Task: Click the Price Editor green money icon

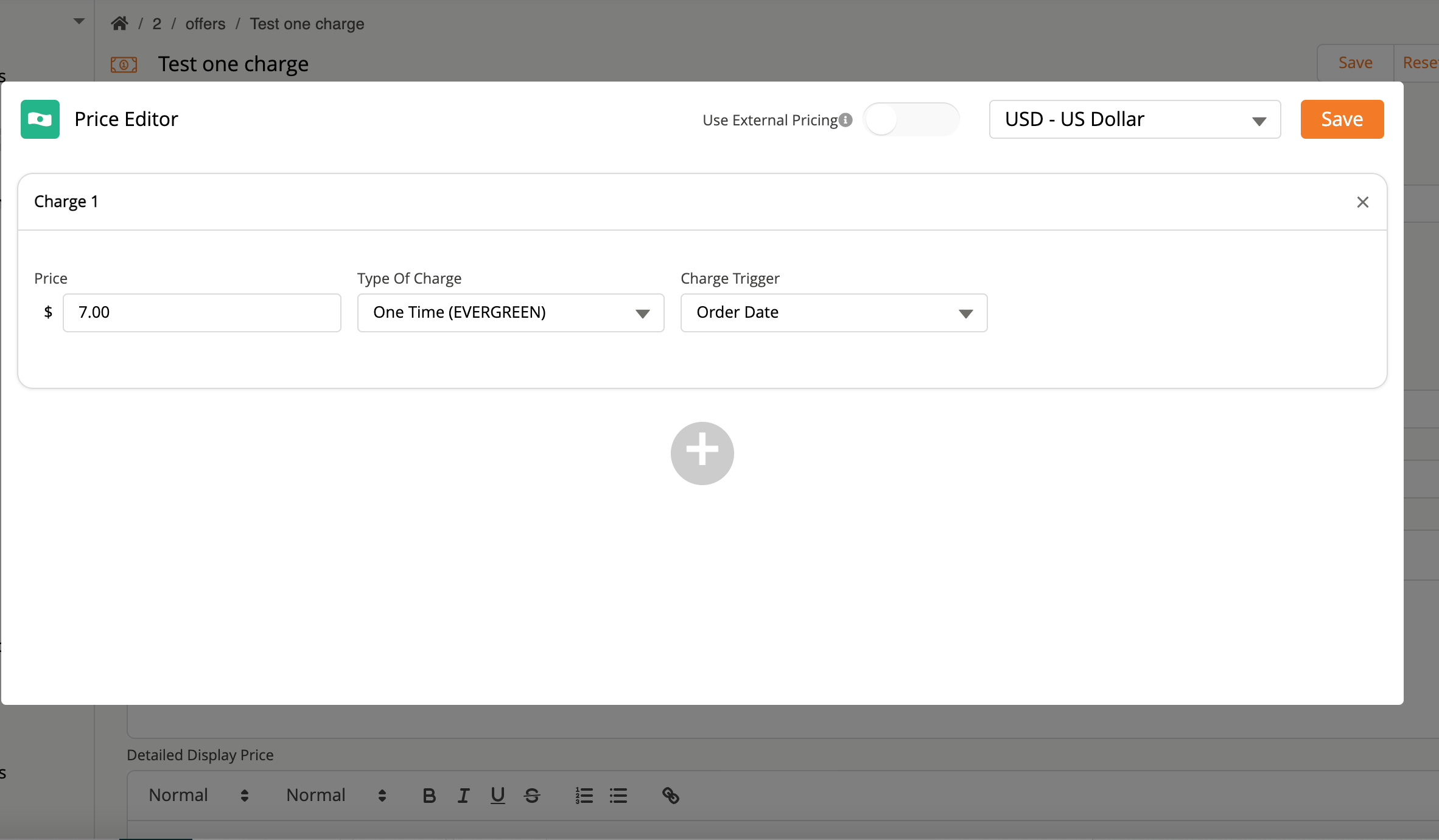Action: pos(40,119)
